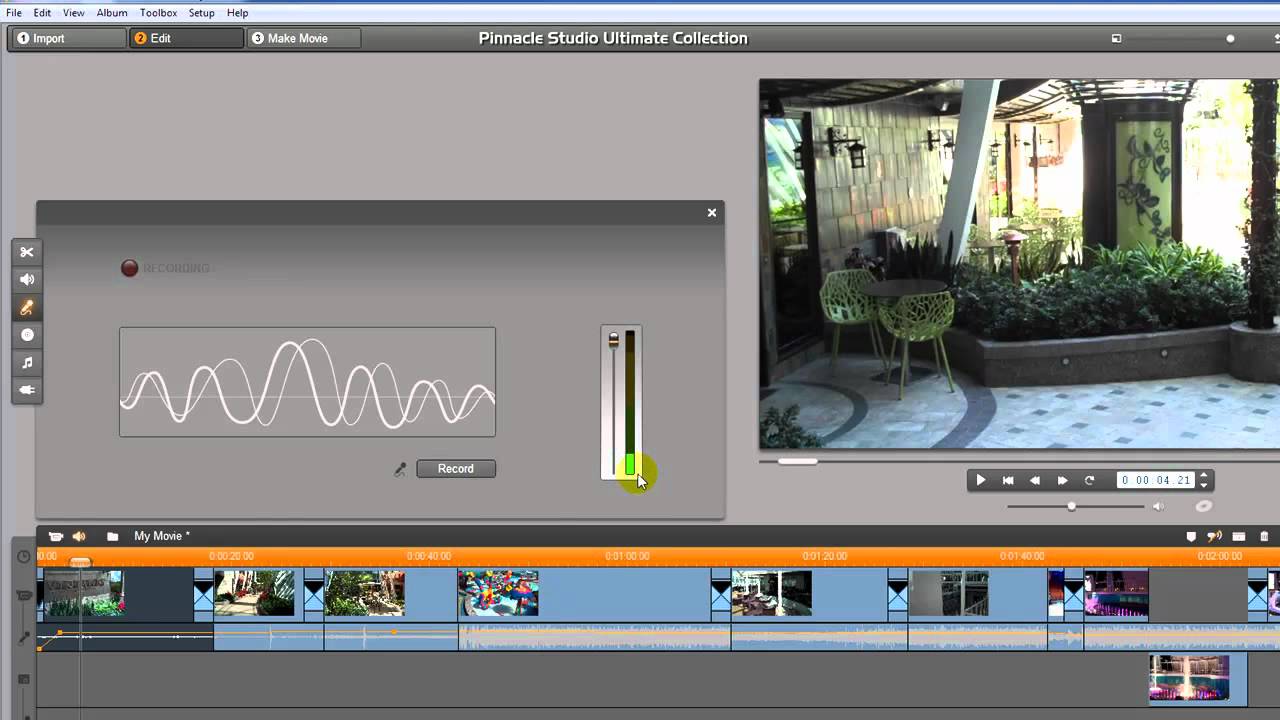Image resolution: width=1280 pixels, height=720 pixels.
Task: Select the video track camcorder icon
Action: 24,596
